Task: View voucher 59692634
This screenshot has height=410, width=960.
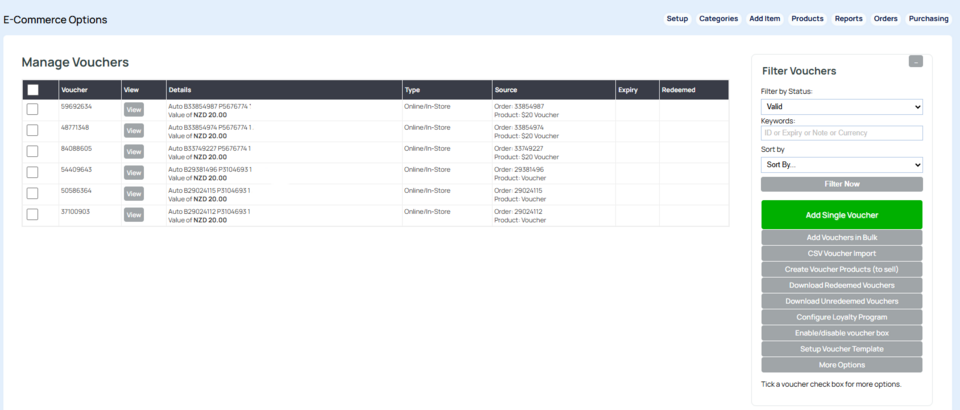Action: [133, 110]
